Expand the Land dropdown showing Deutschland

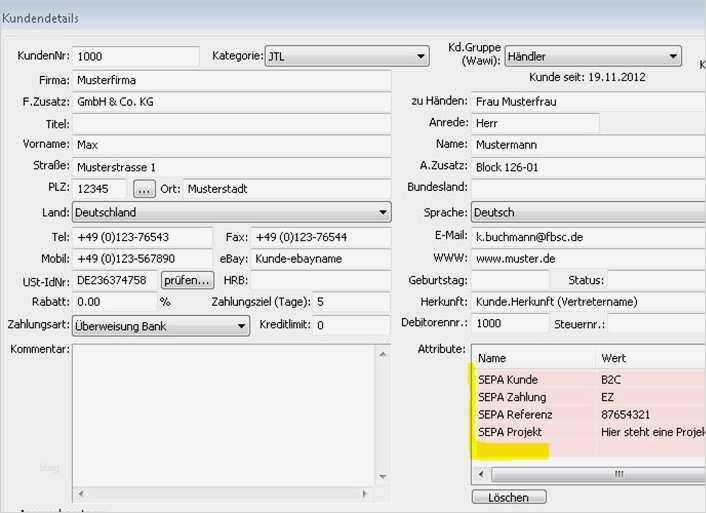coord(231,212)
